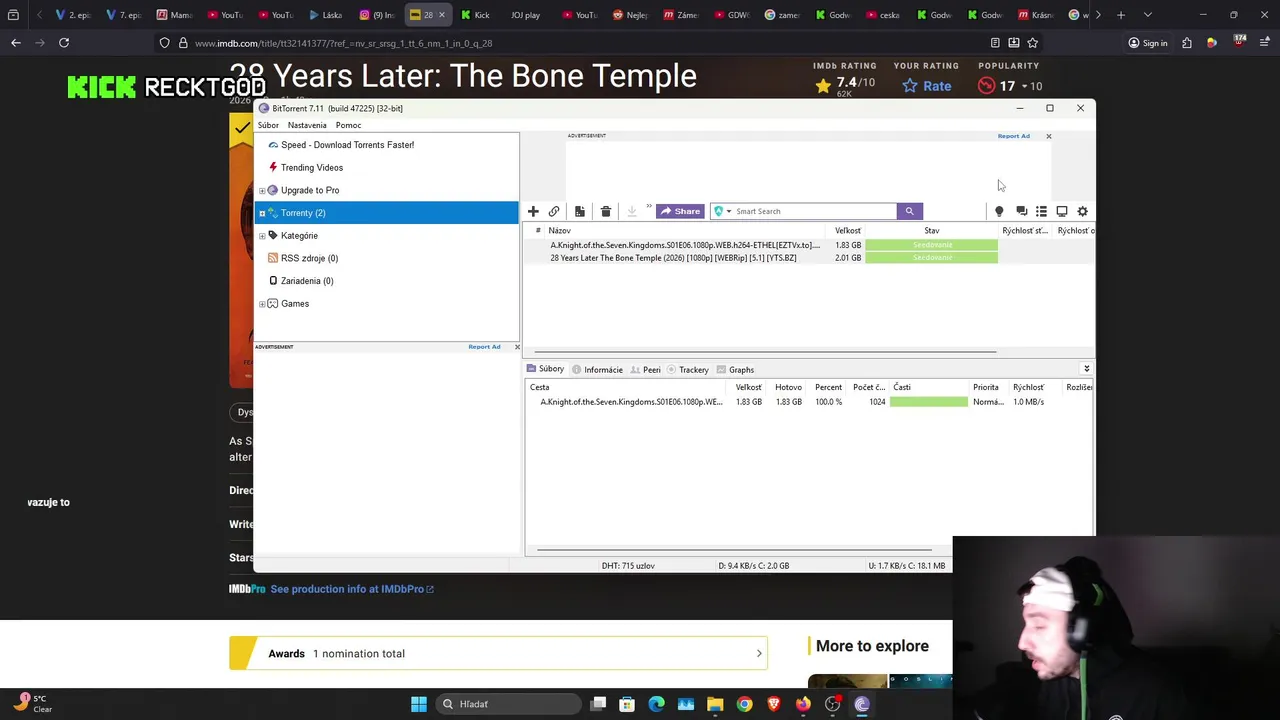The image size is (1280, 720).
Task: Click the remote monitor icon in toolbar
Action: pyautogui.click(x=1062, y=211)
